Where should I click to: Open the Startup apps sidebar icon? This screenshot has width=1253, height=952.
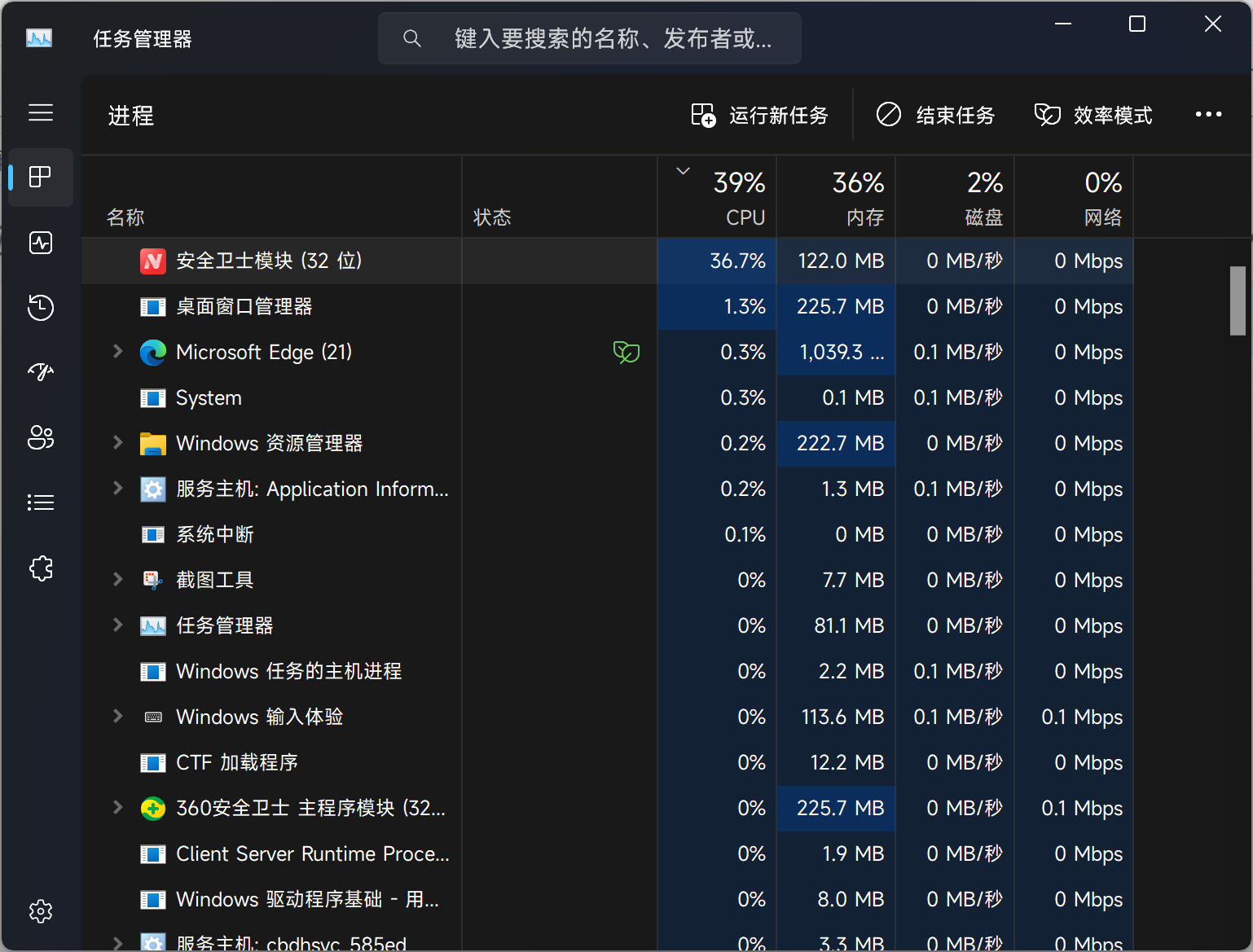click(41, 372)
